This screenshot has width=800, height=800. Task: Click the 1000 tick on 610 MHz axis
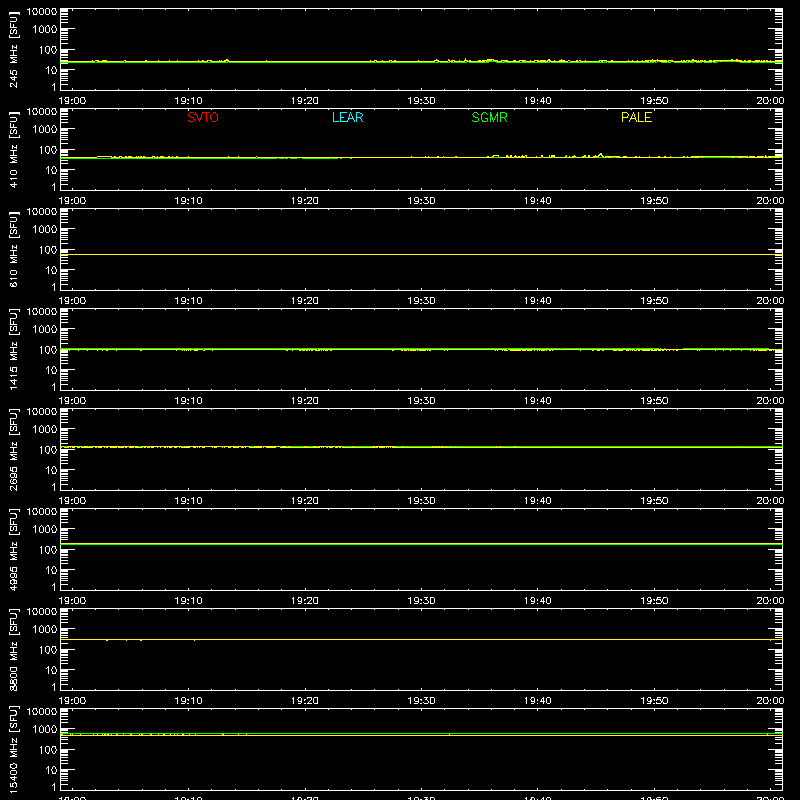tap(45, 230)
